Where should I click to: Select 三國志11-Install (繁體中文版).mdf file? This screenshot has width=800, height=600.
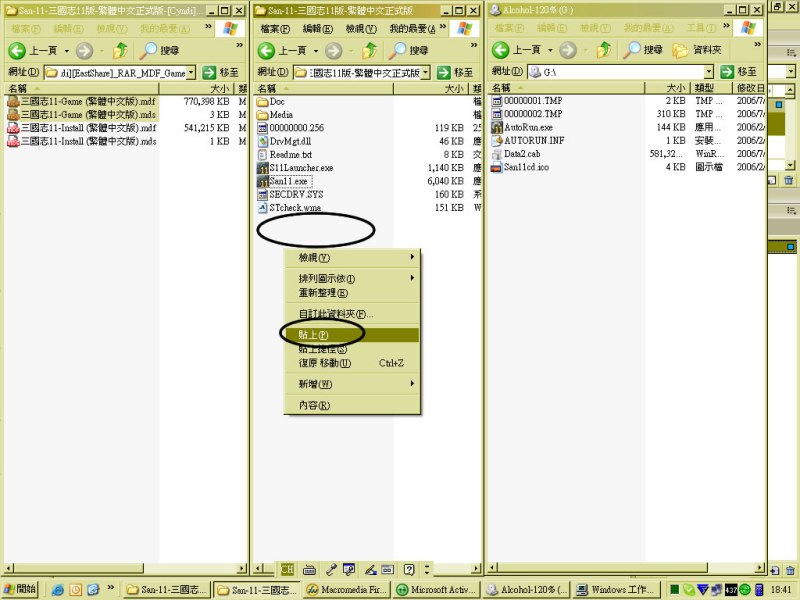tap(82, 128)
